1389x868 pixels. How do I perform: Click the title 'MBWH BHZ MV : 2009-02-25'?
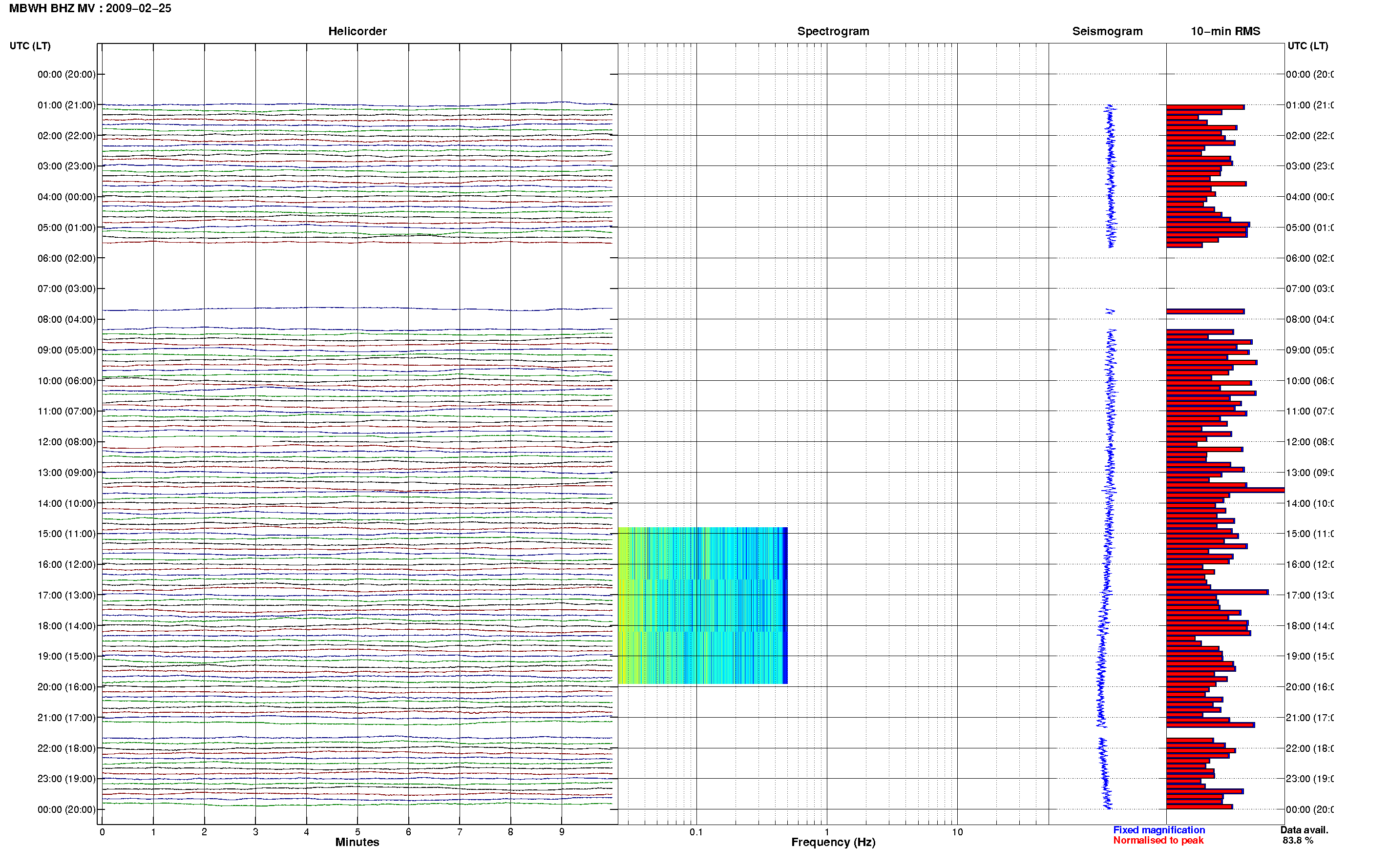[x=90, y=9]
